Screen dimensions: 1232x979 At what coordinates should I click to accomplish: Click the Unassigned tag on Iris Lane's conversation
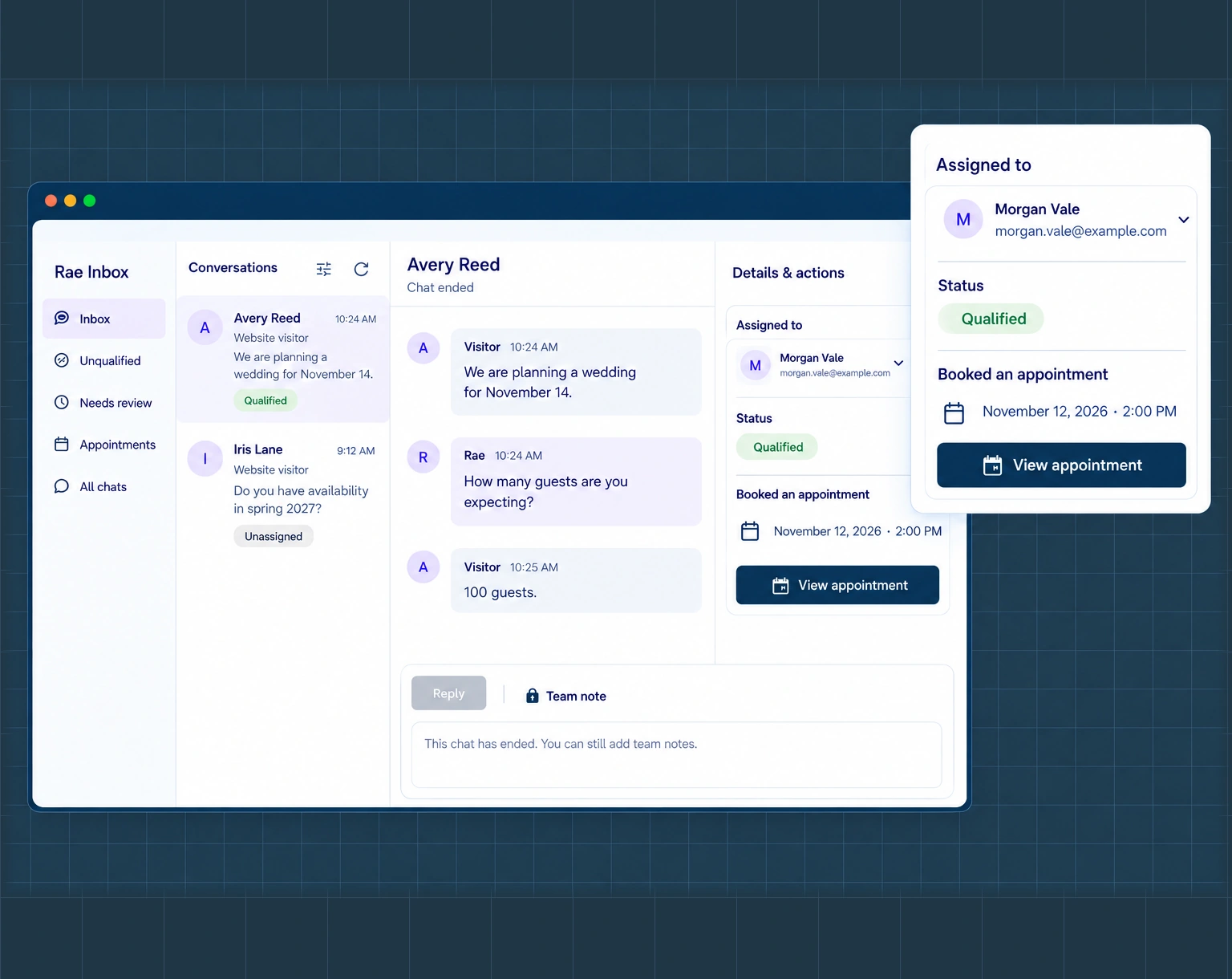pos(274,536)
